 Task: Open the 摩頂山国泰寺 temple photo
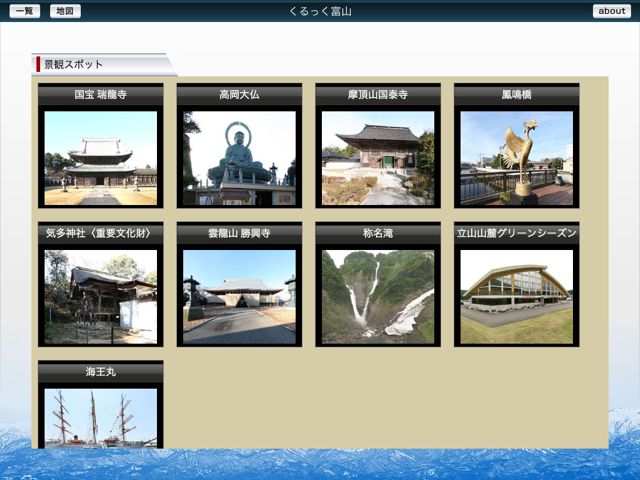tap(378, 158)
